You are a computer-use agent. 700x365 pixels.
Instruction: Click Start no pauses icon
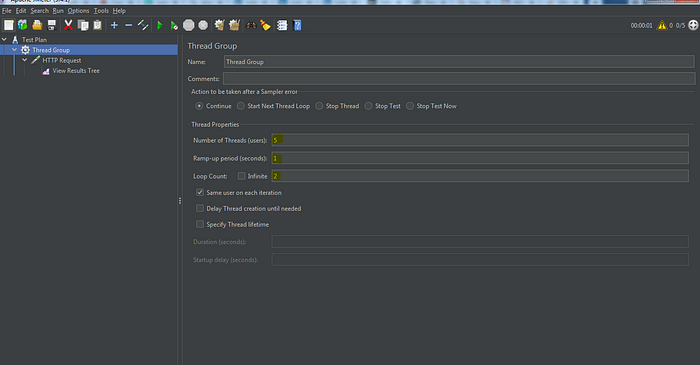coord(174,25)
